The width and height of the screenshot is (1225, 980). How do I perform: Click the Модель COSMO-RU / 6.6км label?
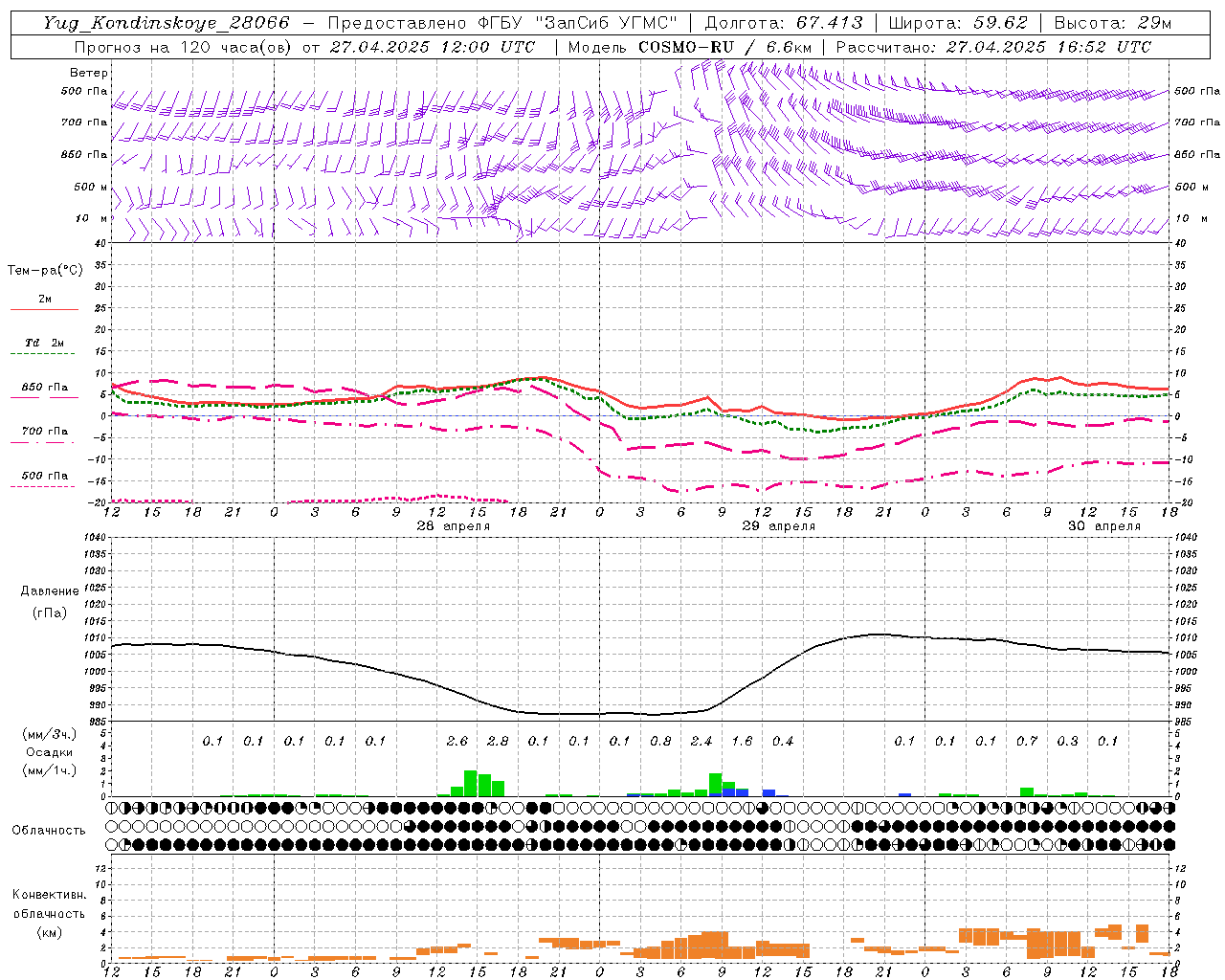coord(690,47)
